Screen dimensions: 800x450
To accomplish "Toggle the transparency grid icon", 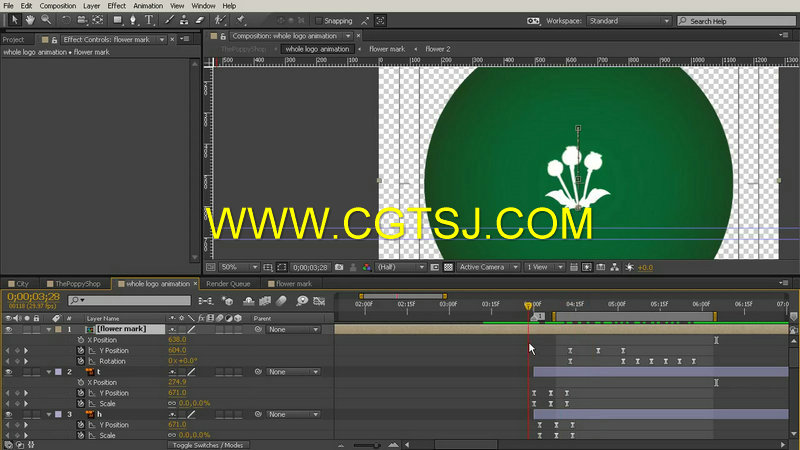I will click(448, 267).
